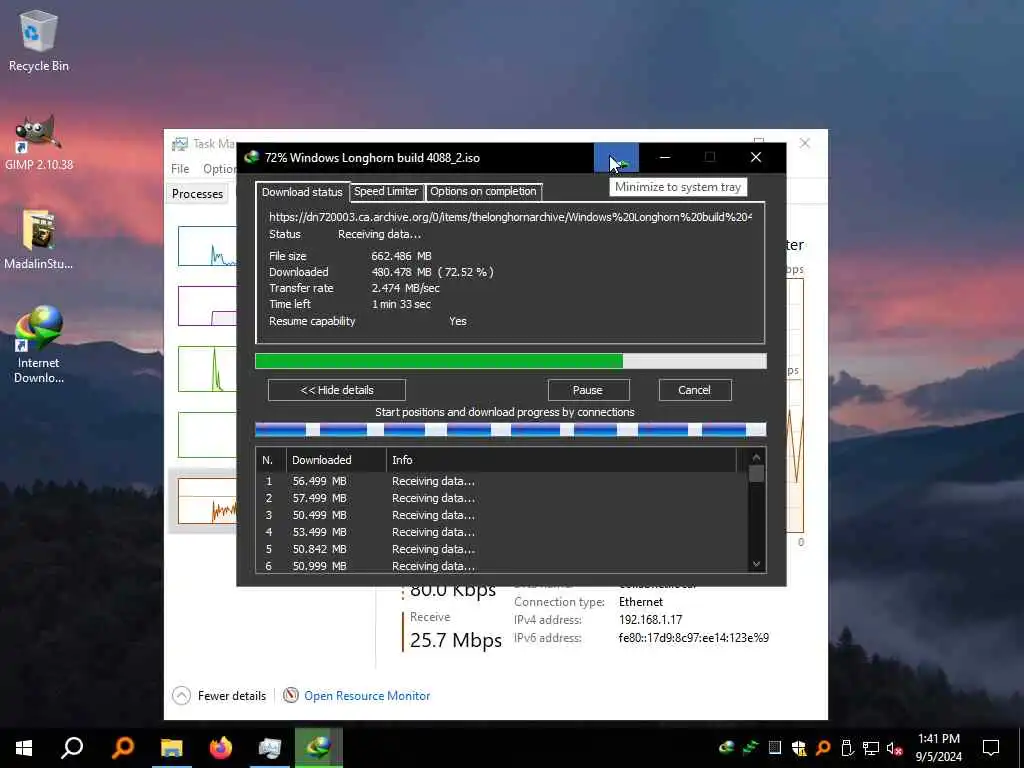Open Resource Monitor link
The image size is (1024, 768).
367,696
